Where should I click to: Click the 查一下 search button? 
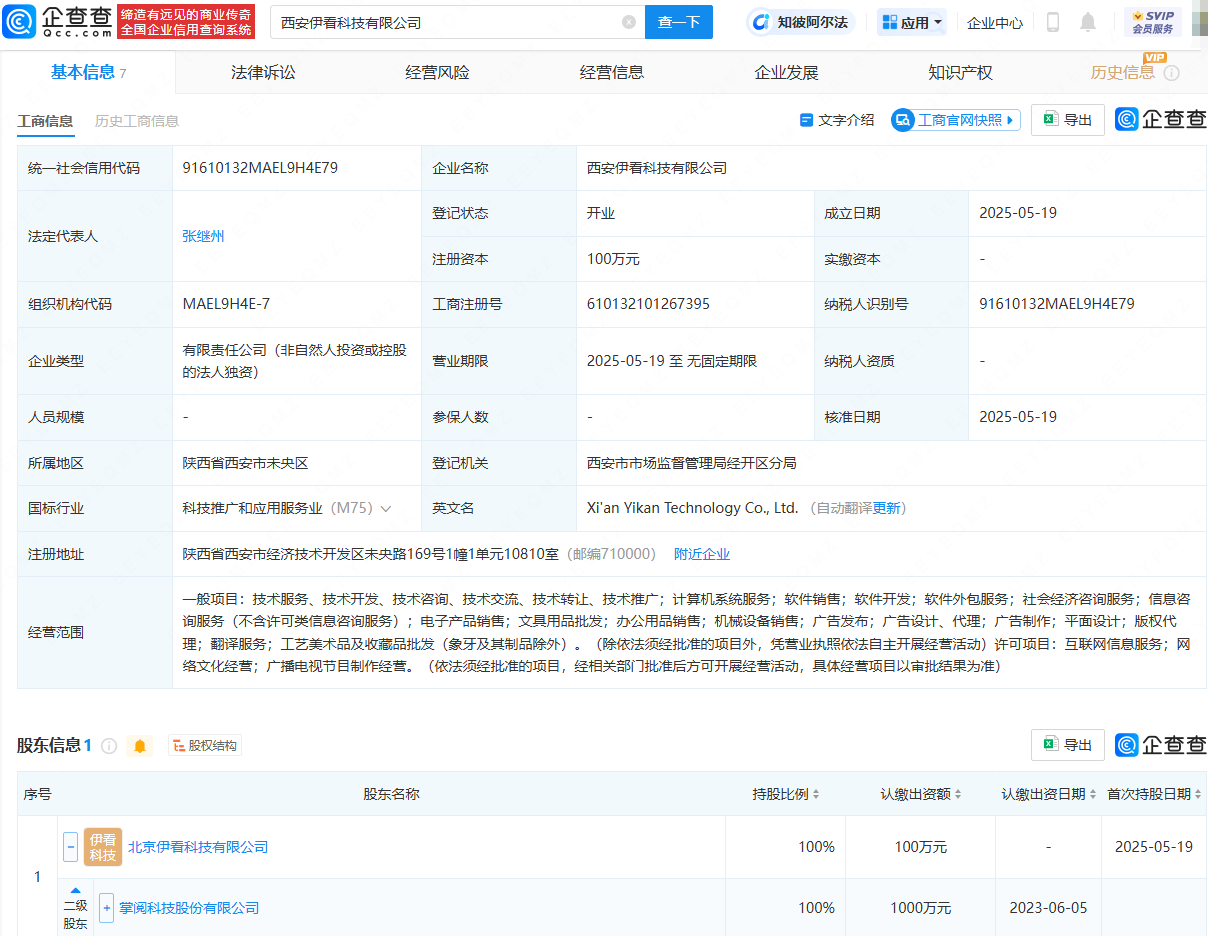[678, 22]
